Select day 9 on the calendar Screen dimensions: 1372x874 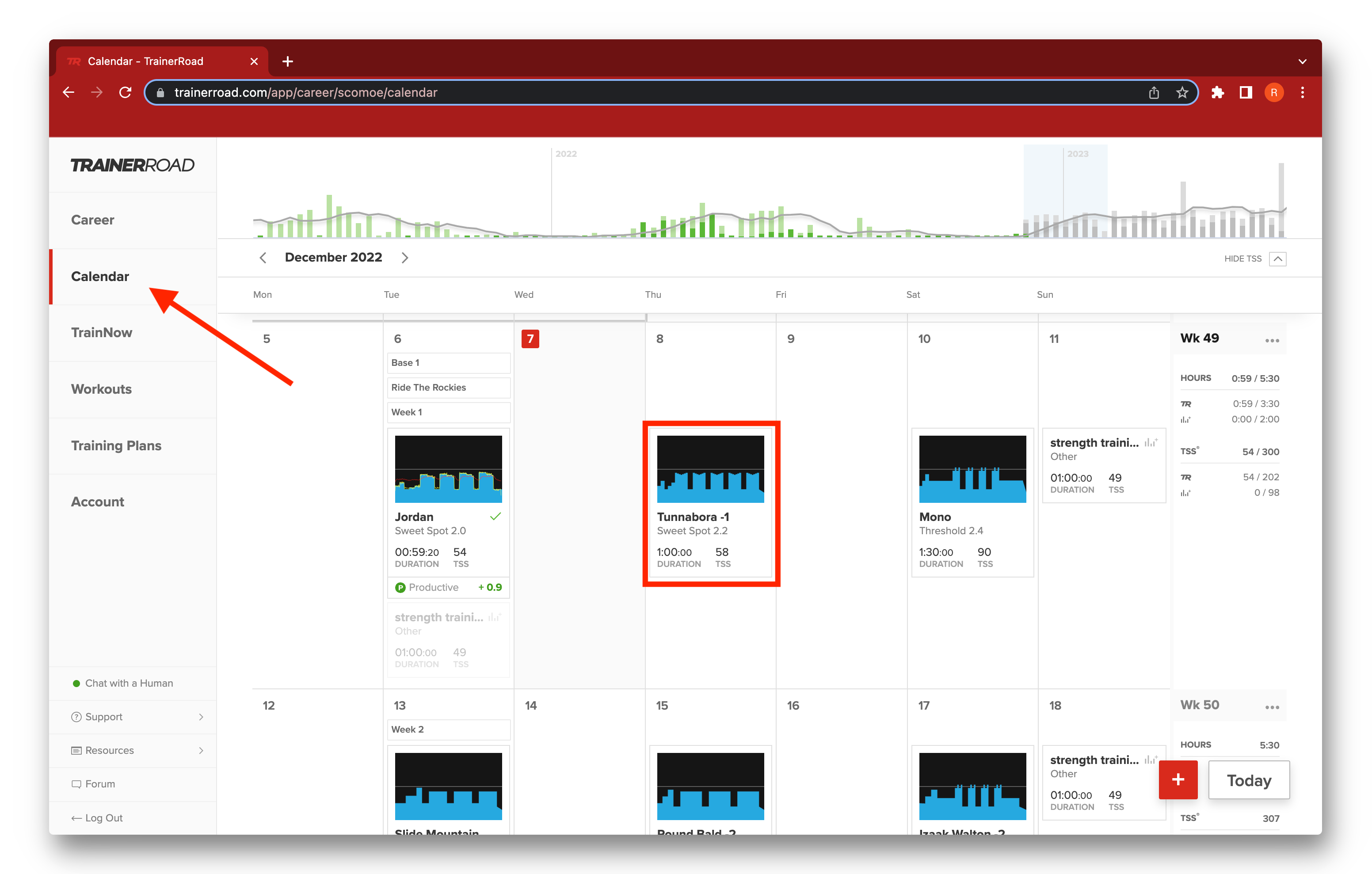tap(790, 339)
